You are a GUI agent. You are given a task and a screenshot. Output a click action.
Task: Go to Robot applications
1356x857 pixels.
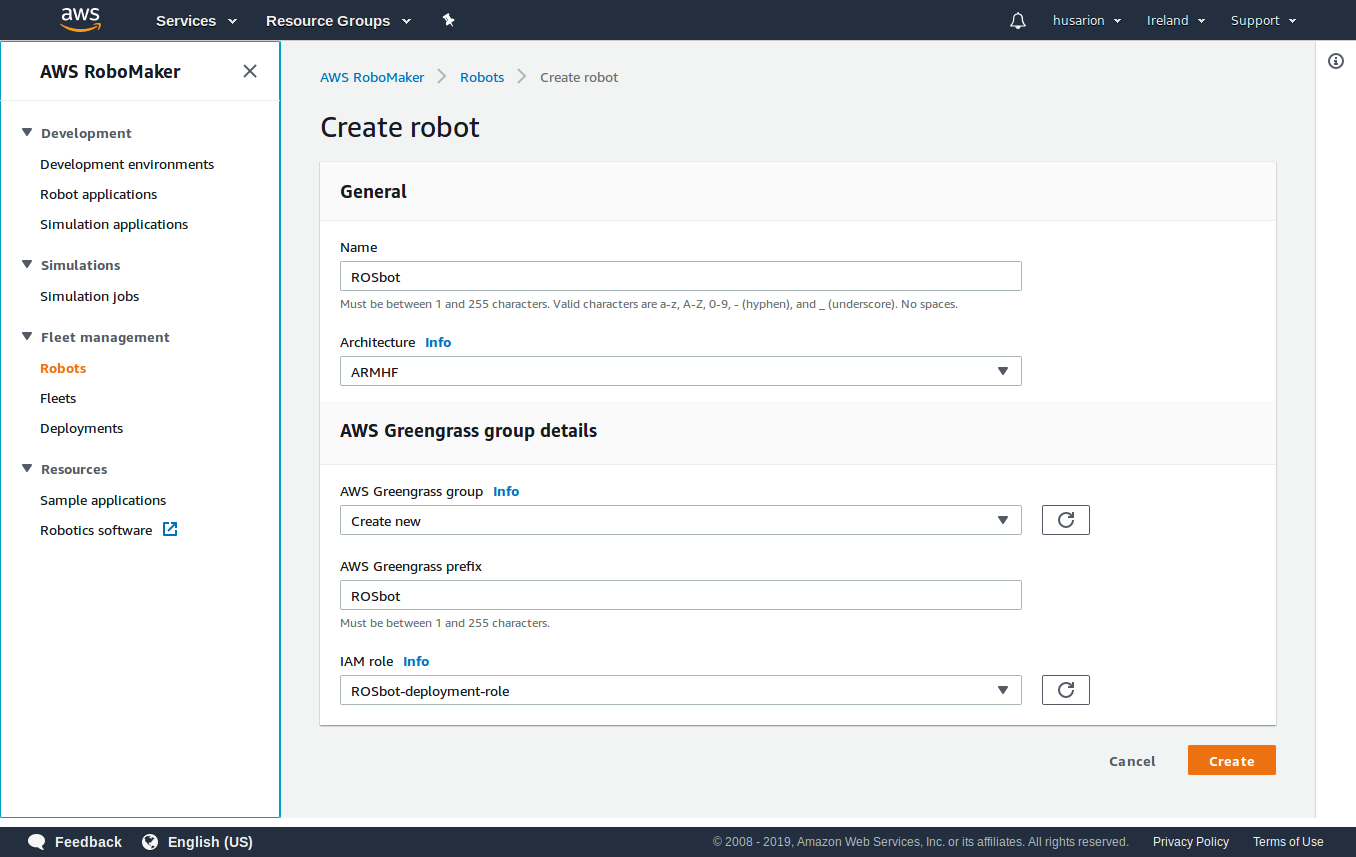coord(99,194)
